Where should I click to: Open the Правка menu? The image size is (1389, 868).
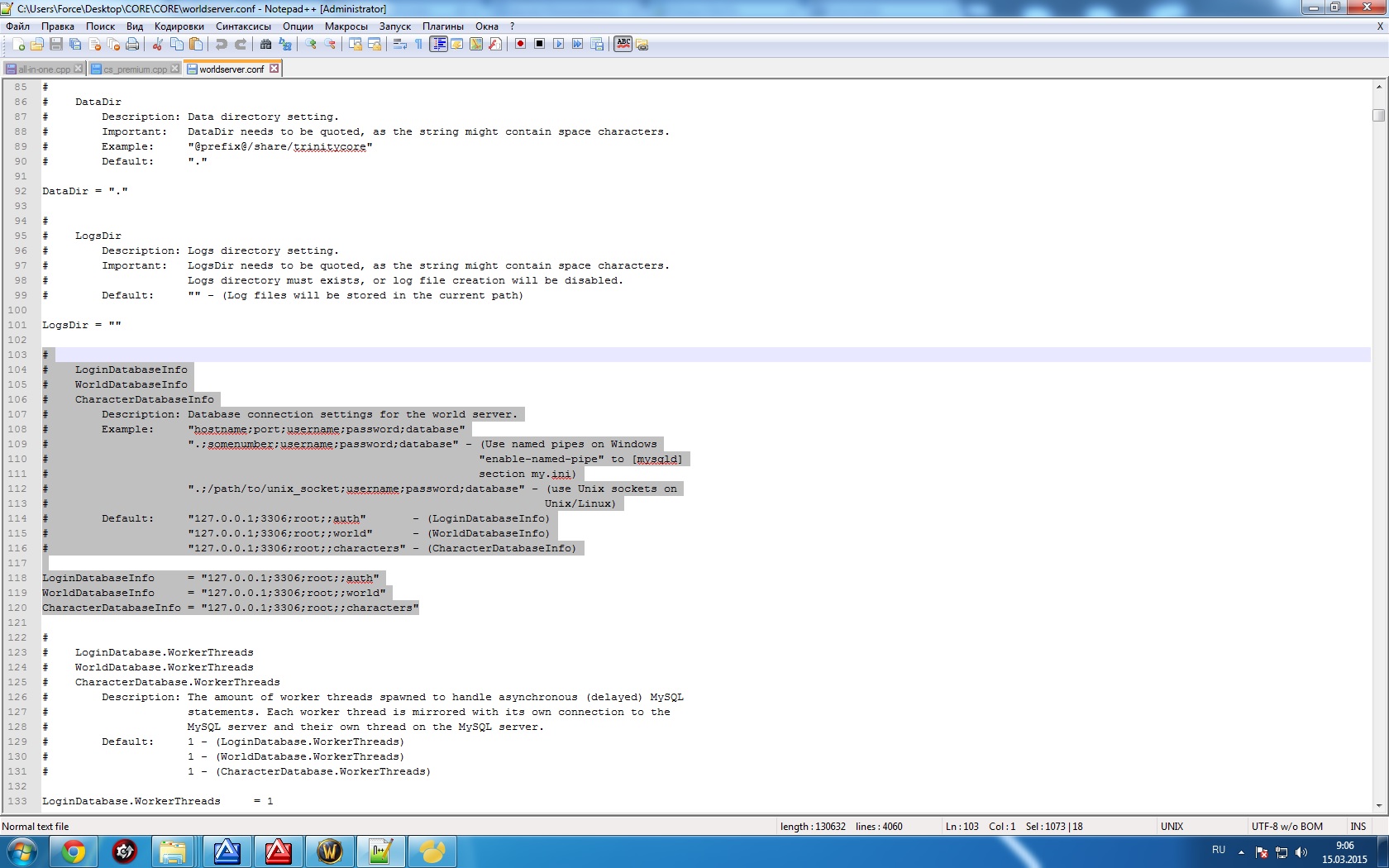(58, 26)
